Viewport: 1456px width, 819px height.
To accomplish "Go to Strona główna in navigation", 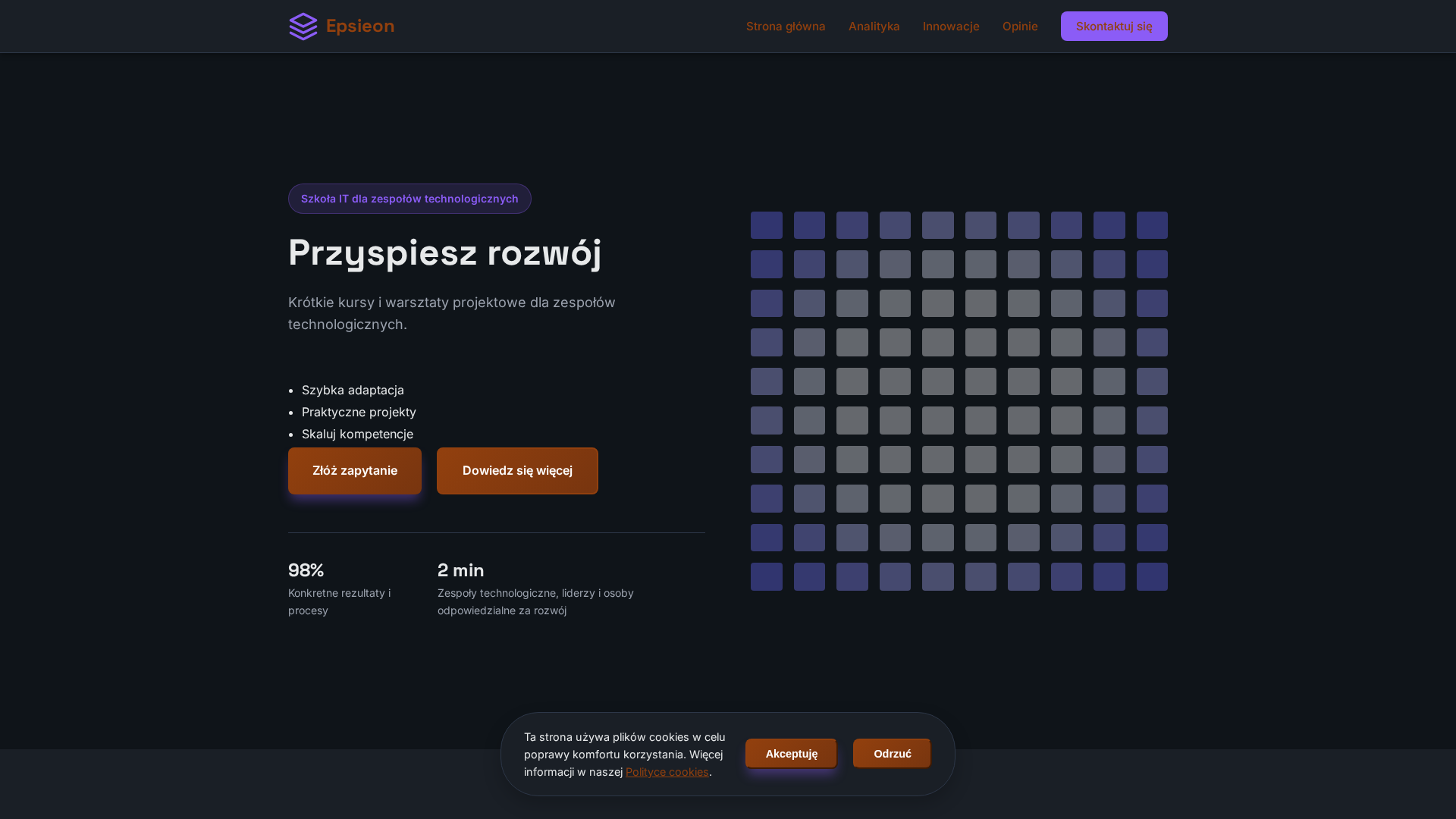I will (x=786, y=27).
